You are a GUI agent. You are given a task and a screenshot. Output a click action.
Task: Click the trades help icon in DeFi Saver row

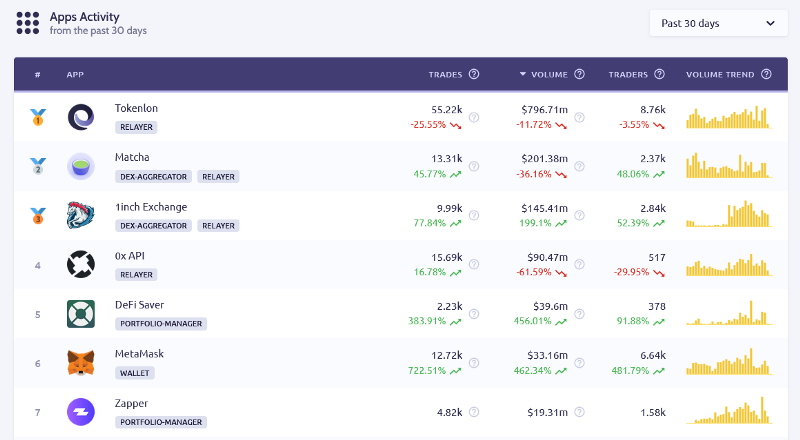[x=474, y=314]
